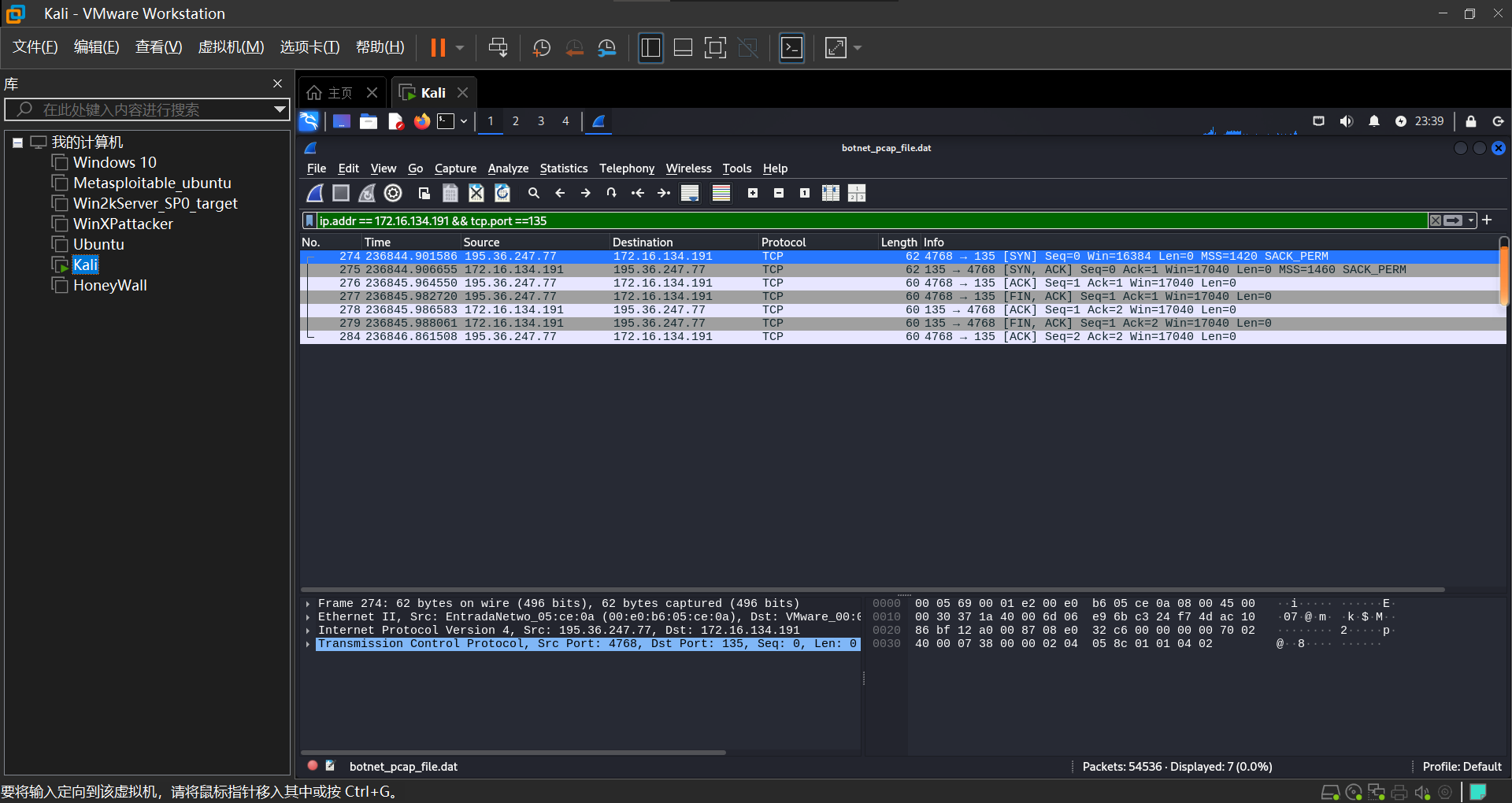Click the Reload capture file icon
The image size is (1512, 803).
coord(502,193)
